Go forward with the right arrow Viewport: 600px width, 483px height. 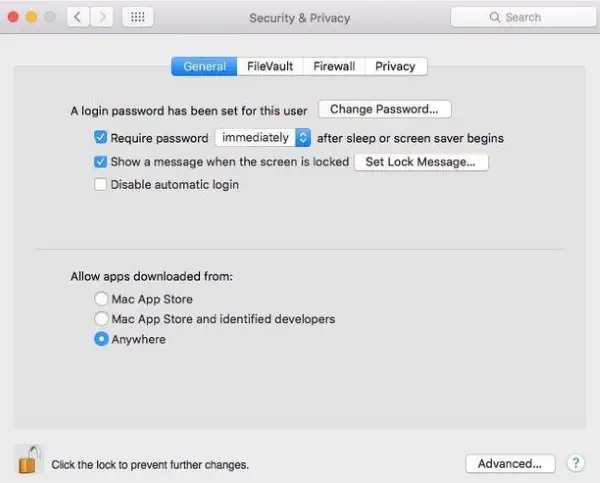[x=102, y=17]
